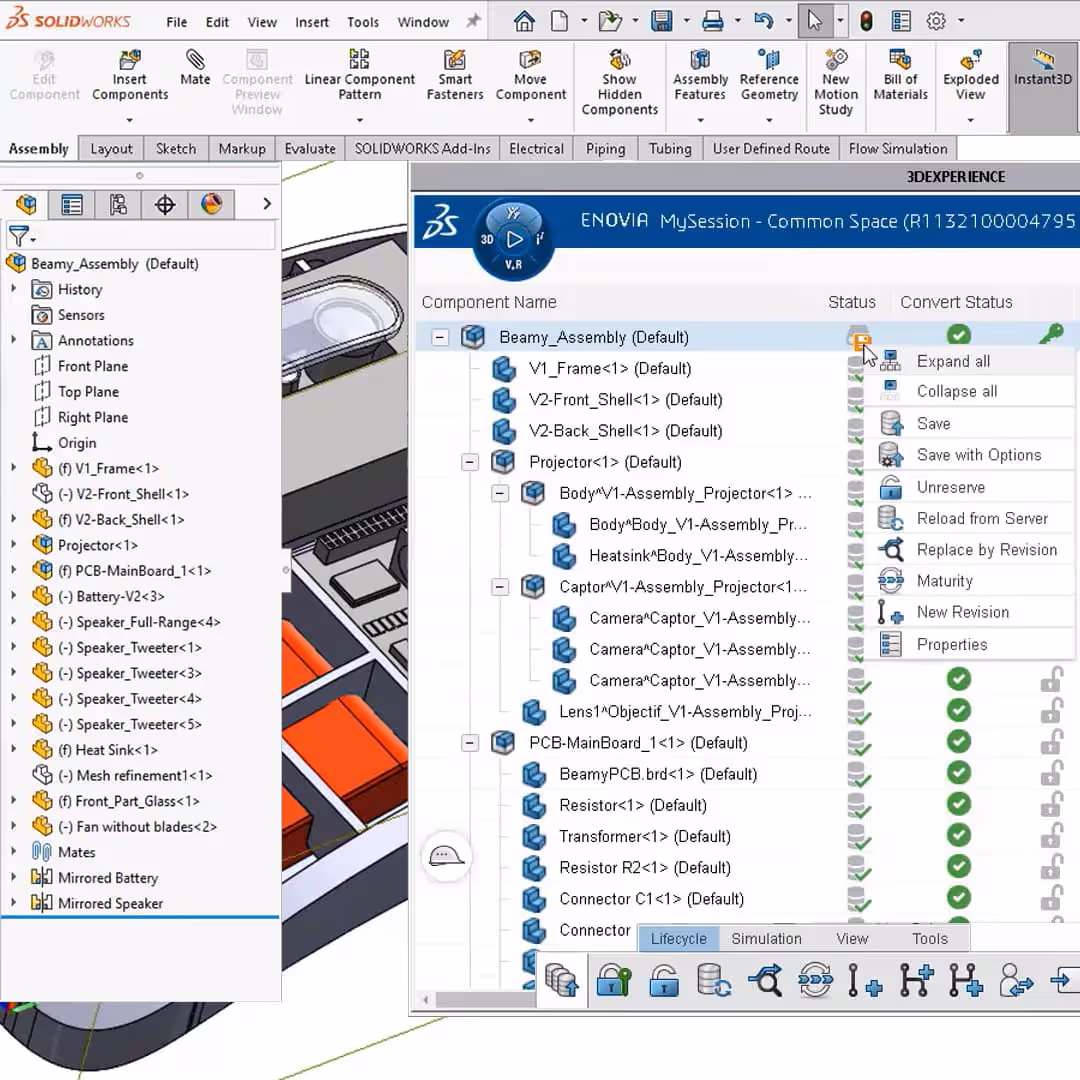The height and width of the screenshot is (1080, 1080).
Task: Click the Exploded View tool
Action: pos(970,76)
